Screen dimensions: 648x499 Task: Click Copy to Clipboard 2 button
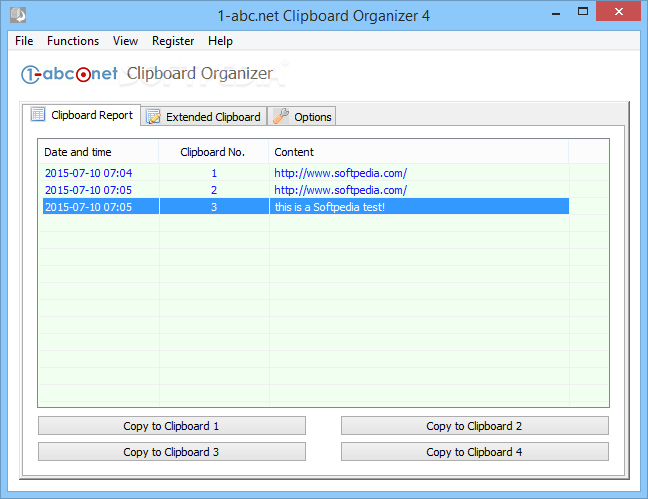point(475,426)
